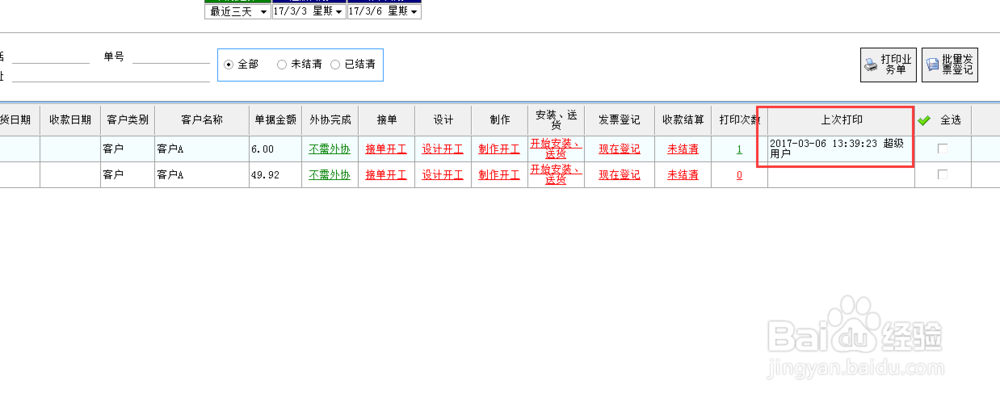Click 不需外协 link in 49.92 row
The height and width of the screenshot is (402, 1000).
[x=330, y=175]
